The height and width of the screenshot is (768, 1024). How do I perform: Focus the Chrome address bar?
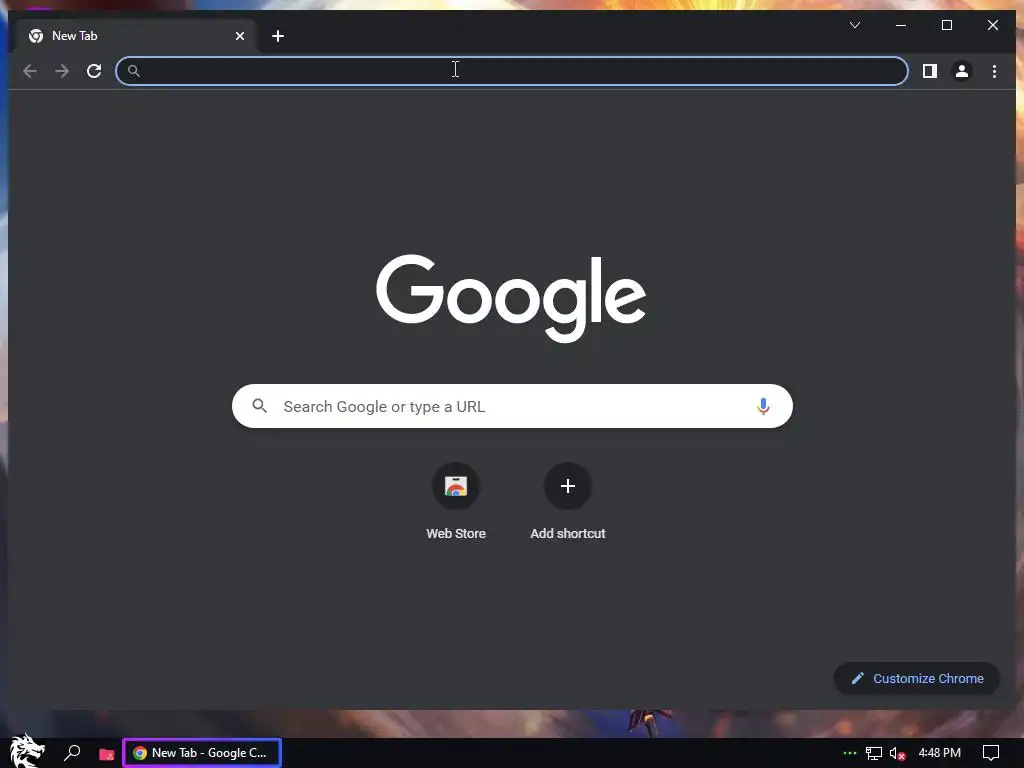(x=511, y=71)
